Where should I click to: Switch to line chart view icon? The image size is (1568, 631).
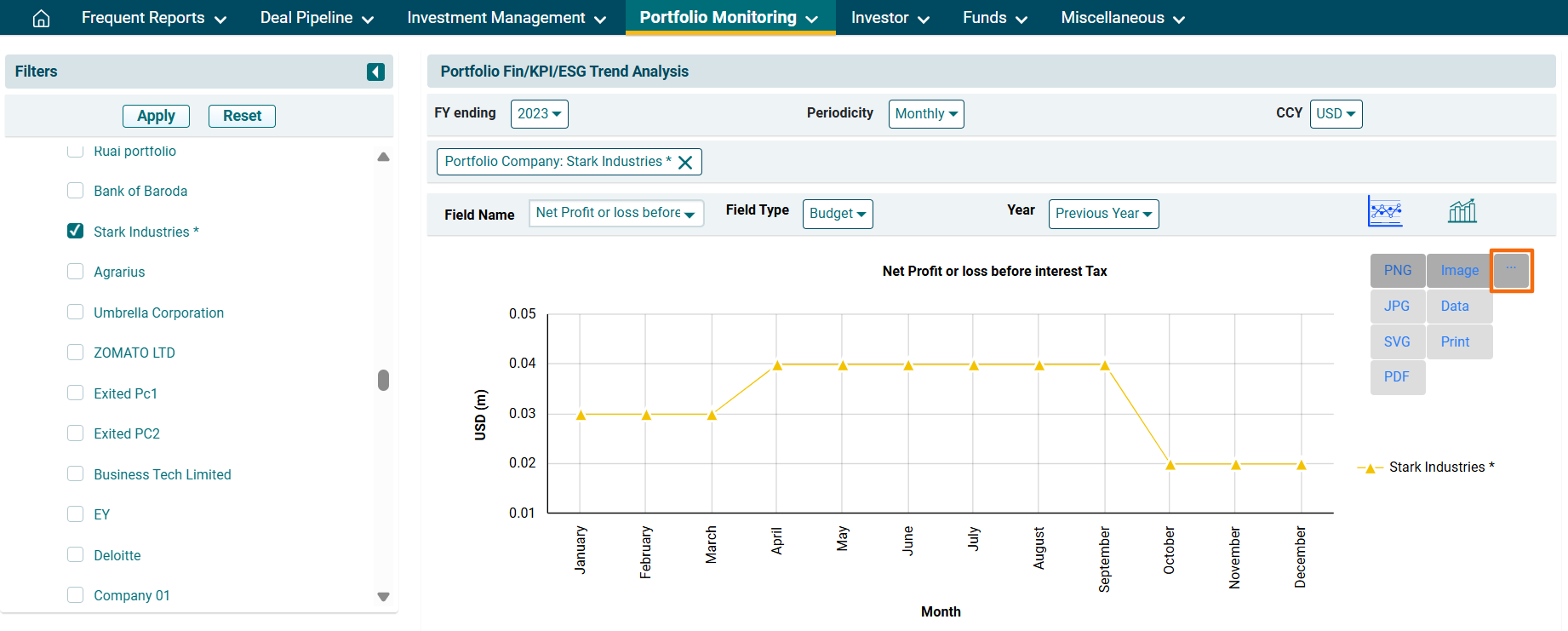(x=1385, y=211)
